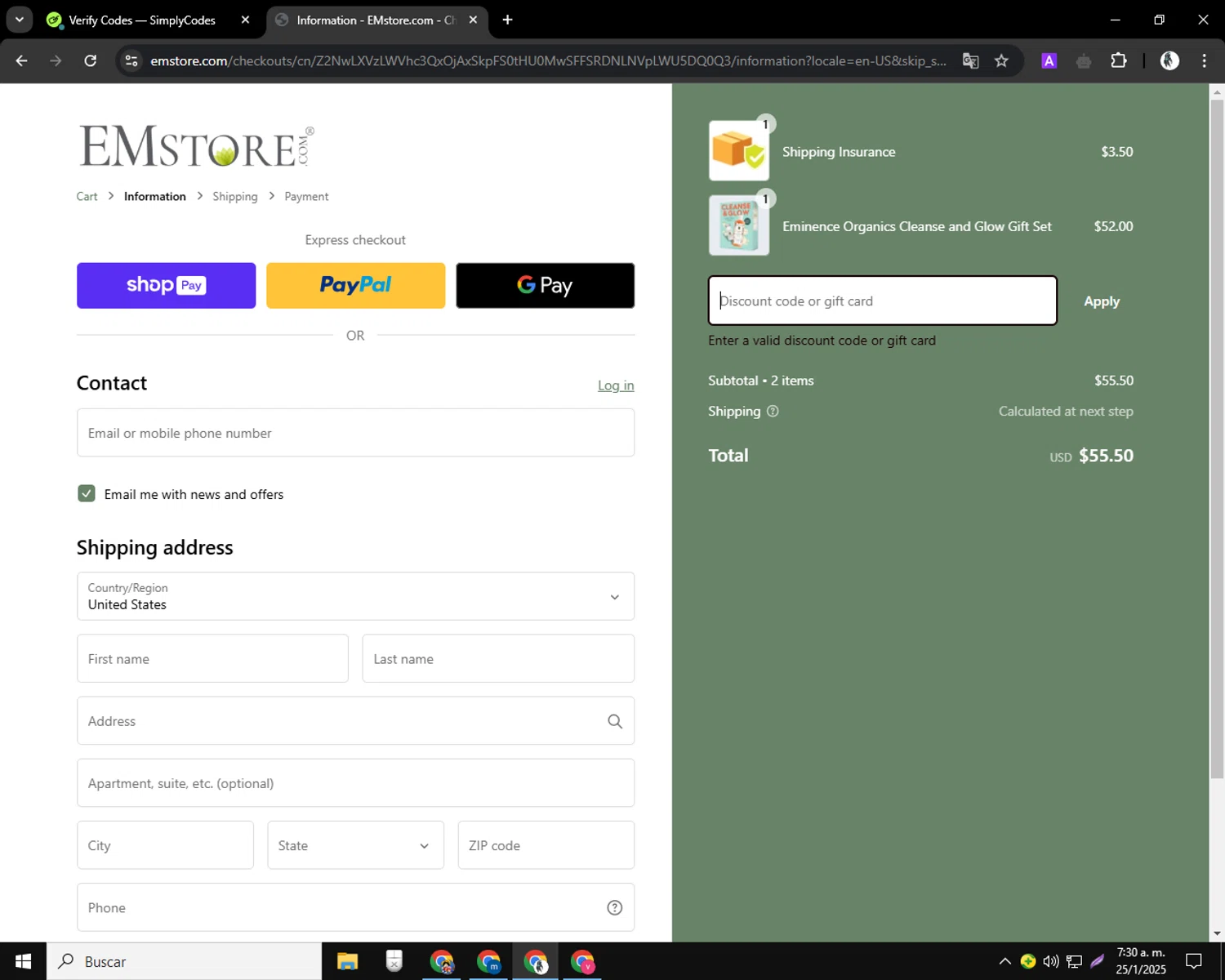Open site information icon in address bar
This screenshot has width=1225, height=980.
(131, 60)
